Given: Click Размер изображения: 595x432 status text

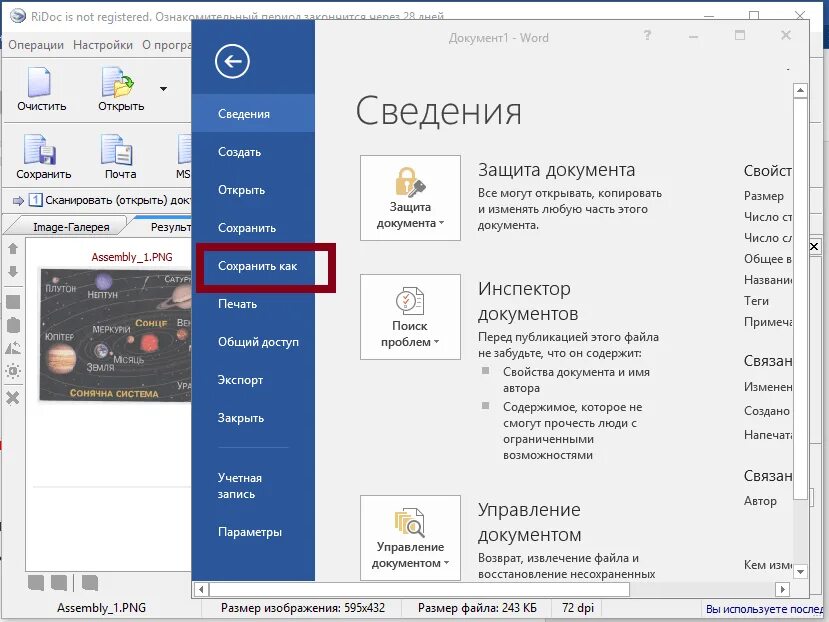Looking at the screenshot, I should (303, 608).
